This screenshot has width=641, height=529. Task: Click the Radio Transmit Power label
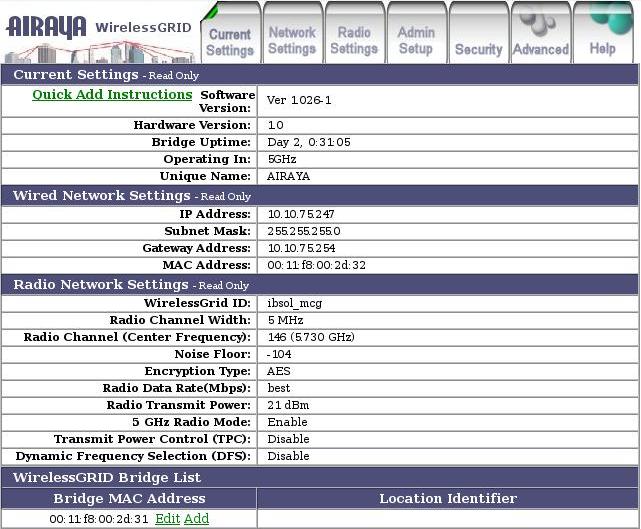pyautogui.click(x=179, y=405)
